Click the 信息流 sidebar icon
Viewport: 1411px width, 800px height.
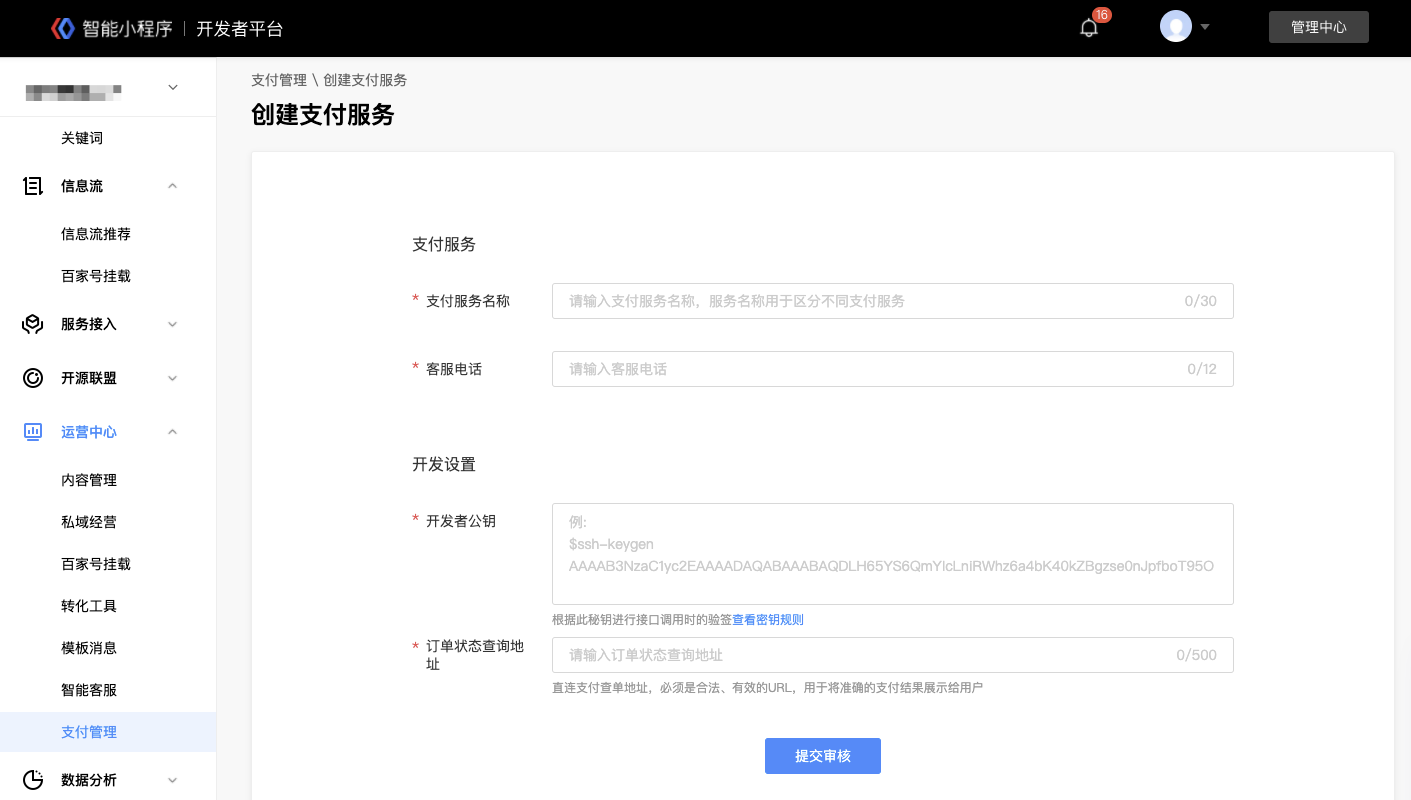[33, 186]
